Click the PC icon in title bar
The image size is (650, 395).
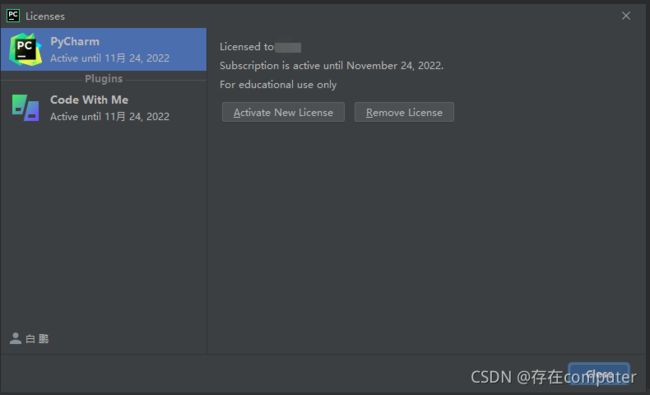pyautogui.click(x=13, y=16)
